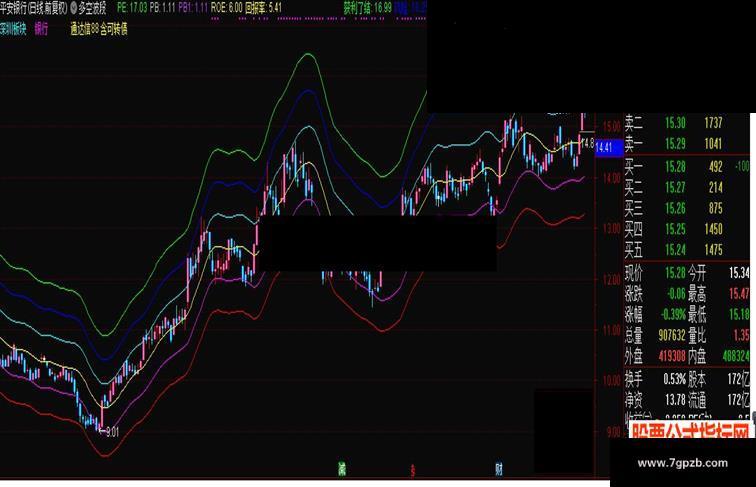Click the 涨幅 value -0.39%
This screenshot has width=756, height=487.
673,314
